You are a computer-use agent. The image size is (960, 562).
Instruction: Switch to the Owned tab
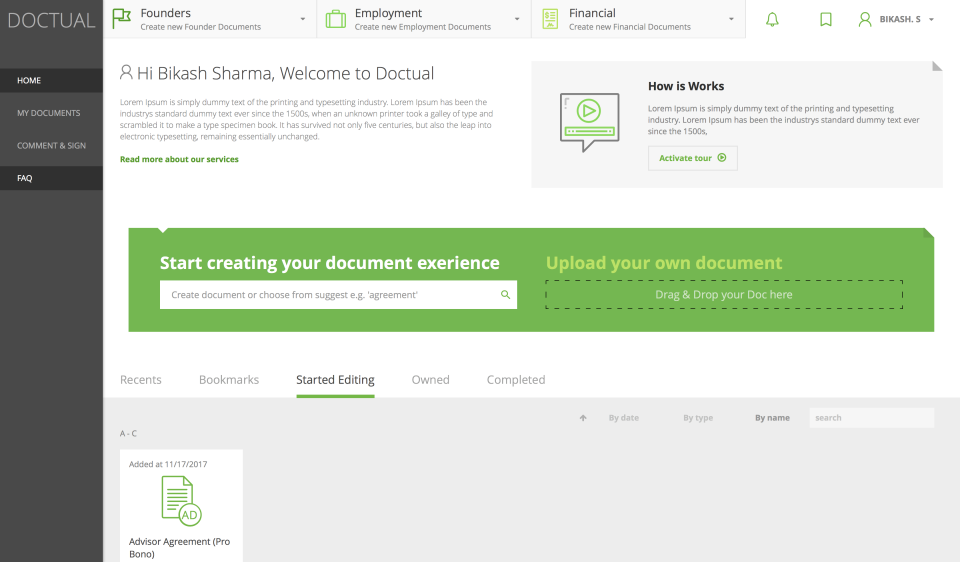point(430,380)
